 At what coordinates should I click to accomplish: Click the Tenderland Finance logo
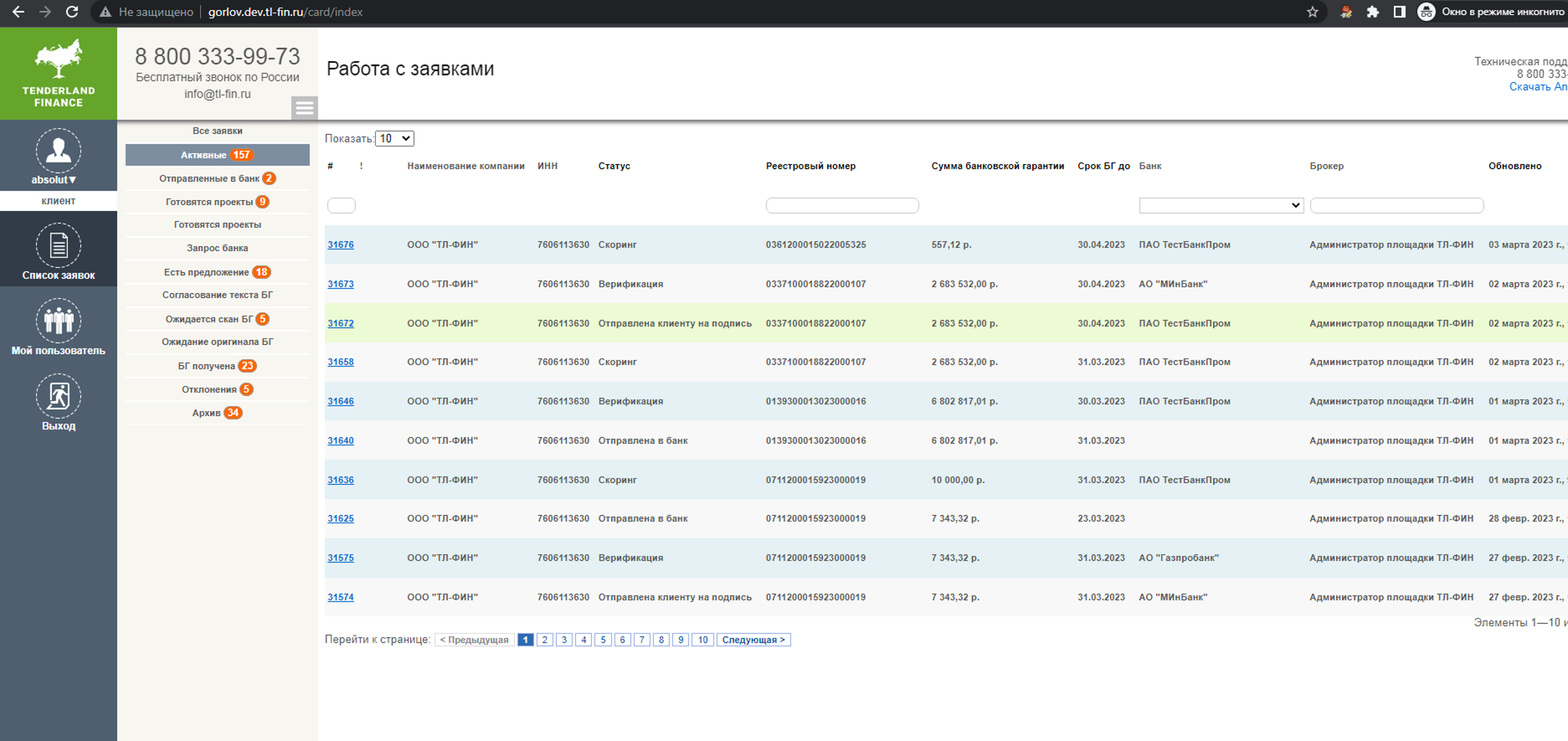coord(58,73)
